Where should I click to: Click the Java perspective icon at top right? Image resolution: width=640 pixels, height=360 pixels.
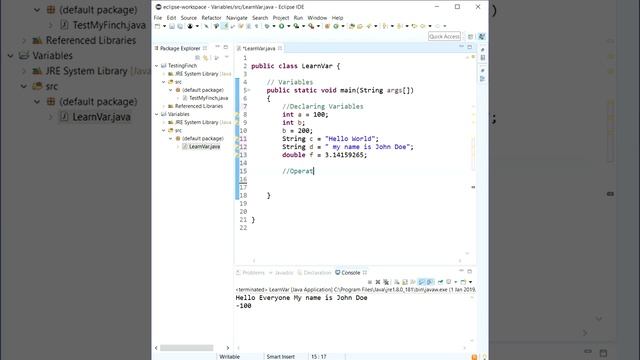482,36
